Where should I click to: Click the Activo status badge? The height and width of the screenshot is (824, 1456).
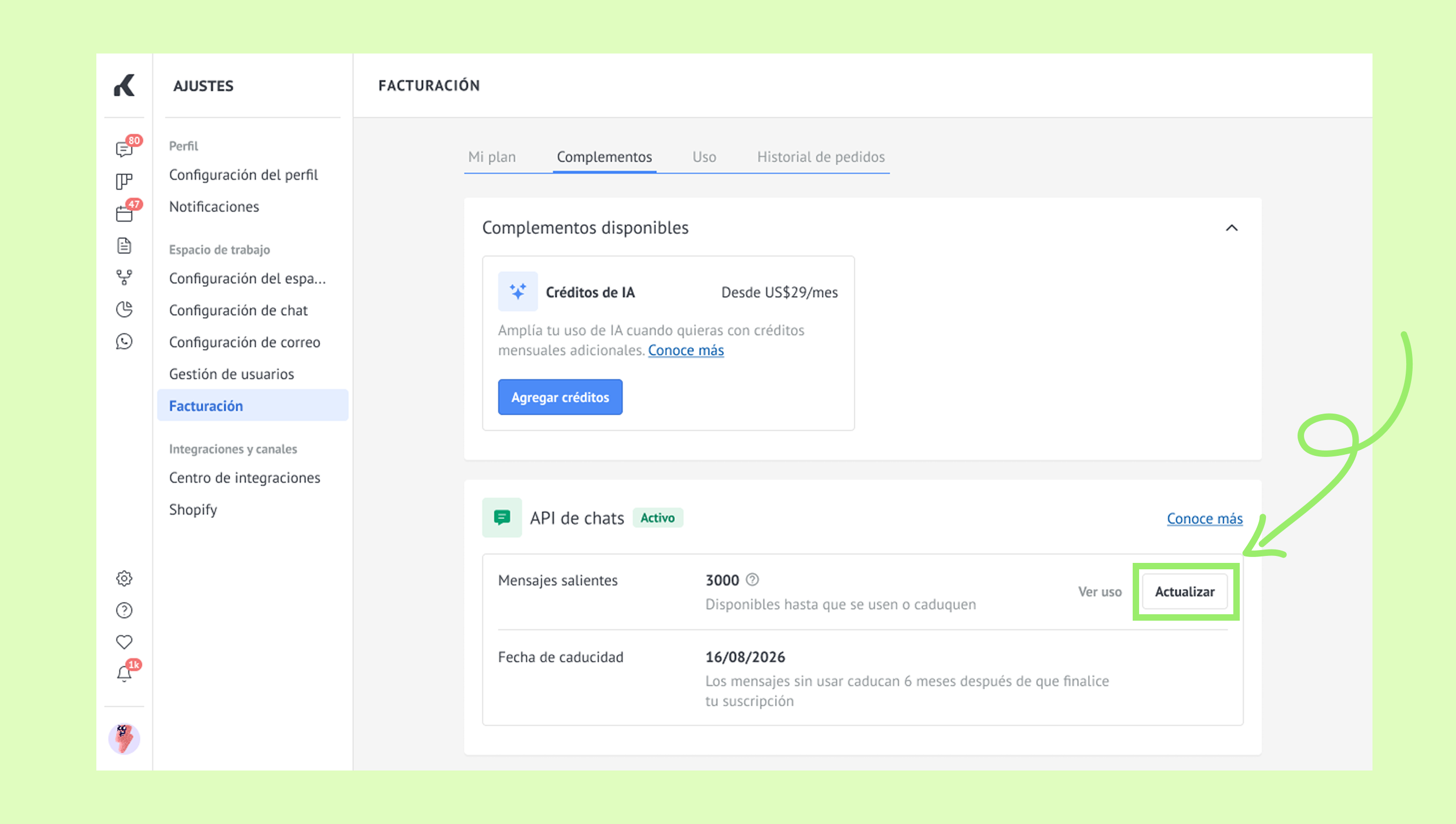tap(658, 518)
